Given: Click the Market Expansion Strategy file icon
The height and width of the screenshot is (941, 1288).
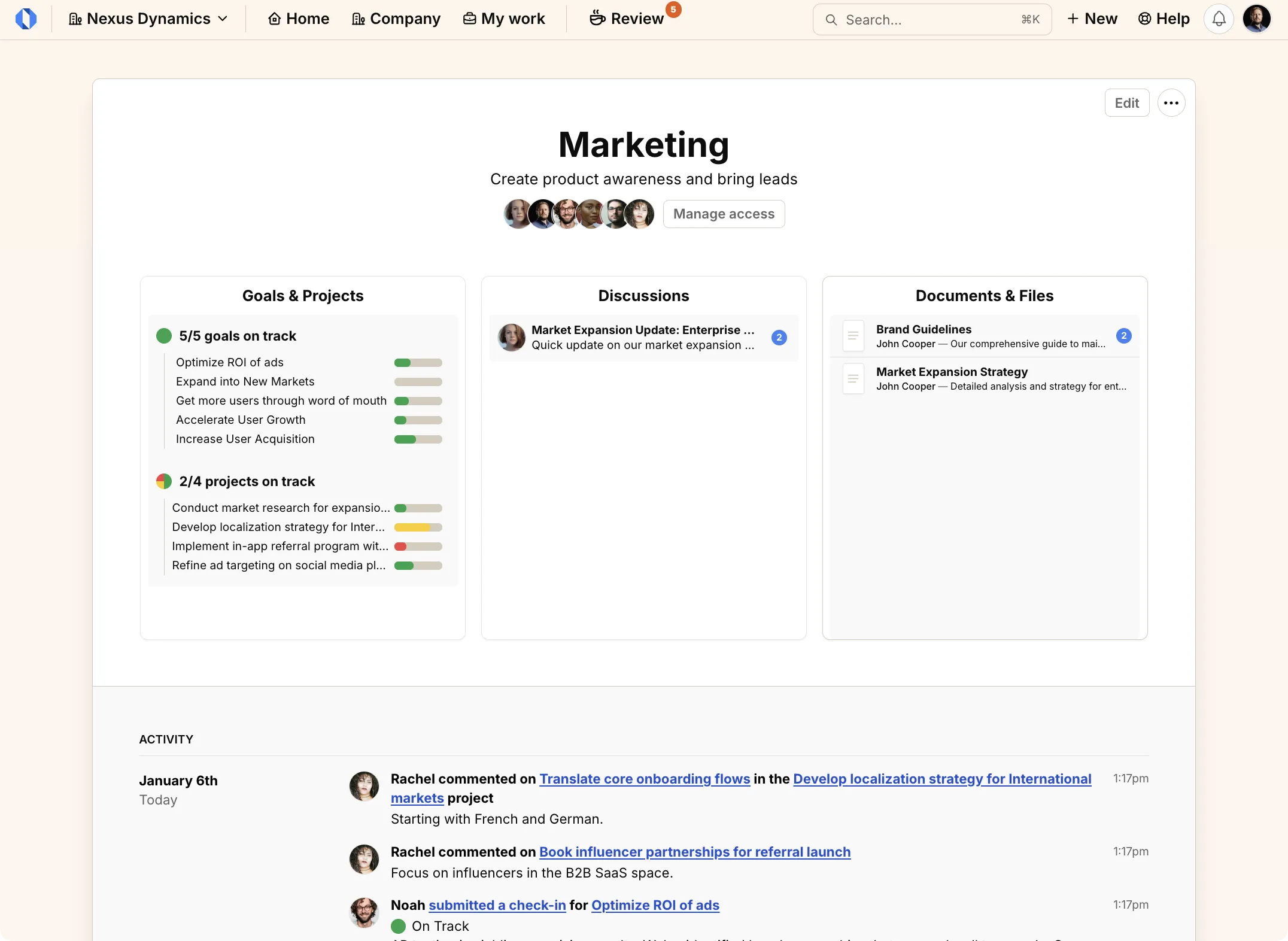Looking at the screenshot, I should 853,378.
